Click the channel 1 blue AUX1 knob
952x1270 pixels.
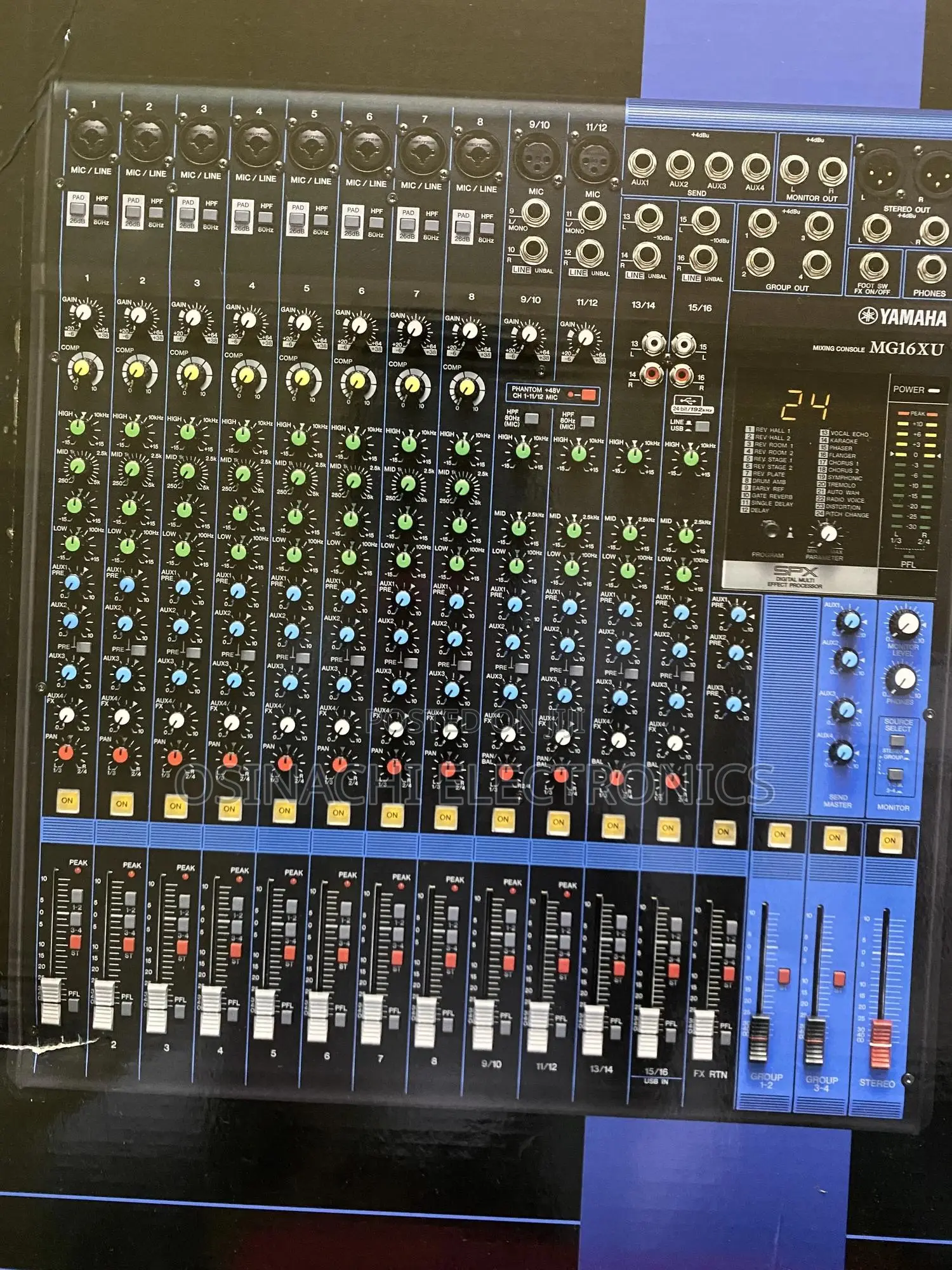(x=72, y=582)
